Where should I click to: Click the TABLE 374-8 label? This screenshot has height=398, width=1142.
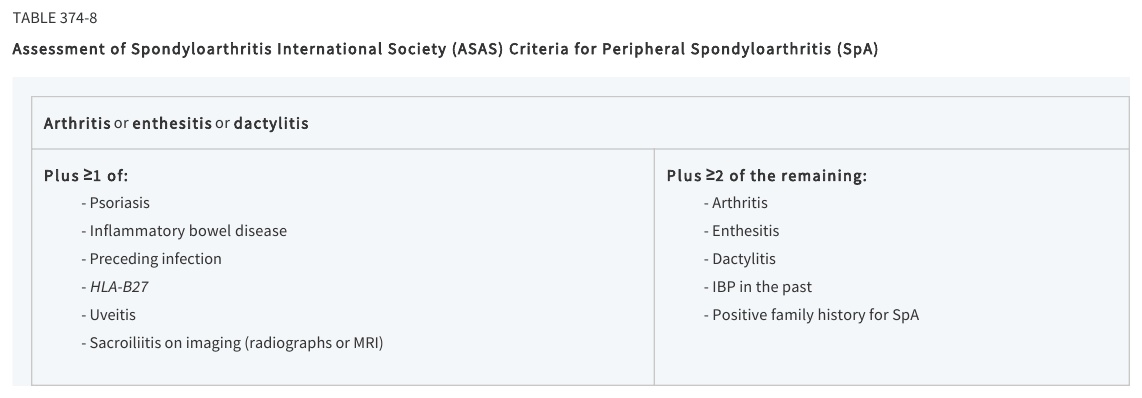click(55, 18)
